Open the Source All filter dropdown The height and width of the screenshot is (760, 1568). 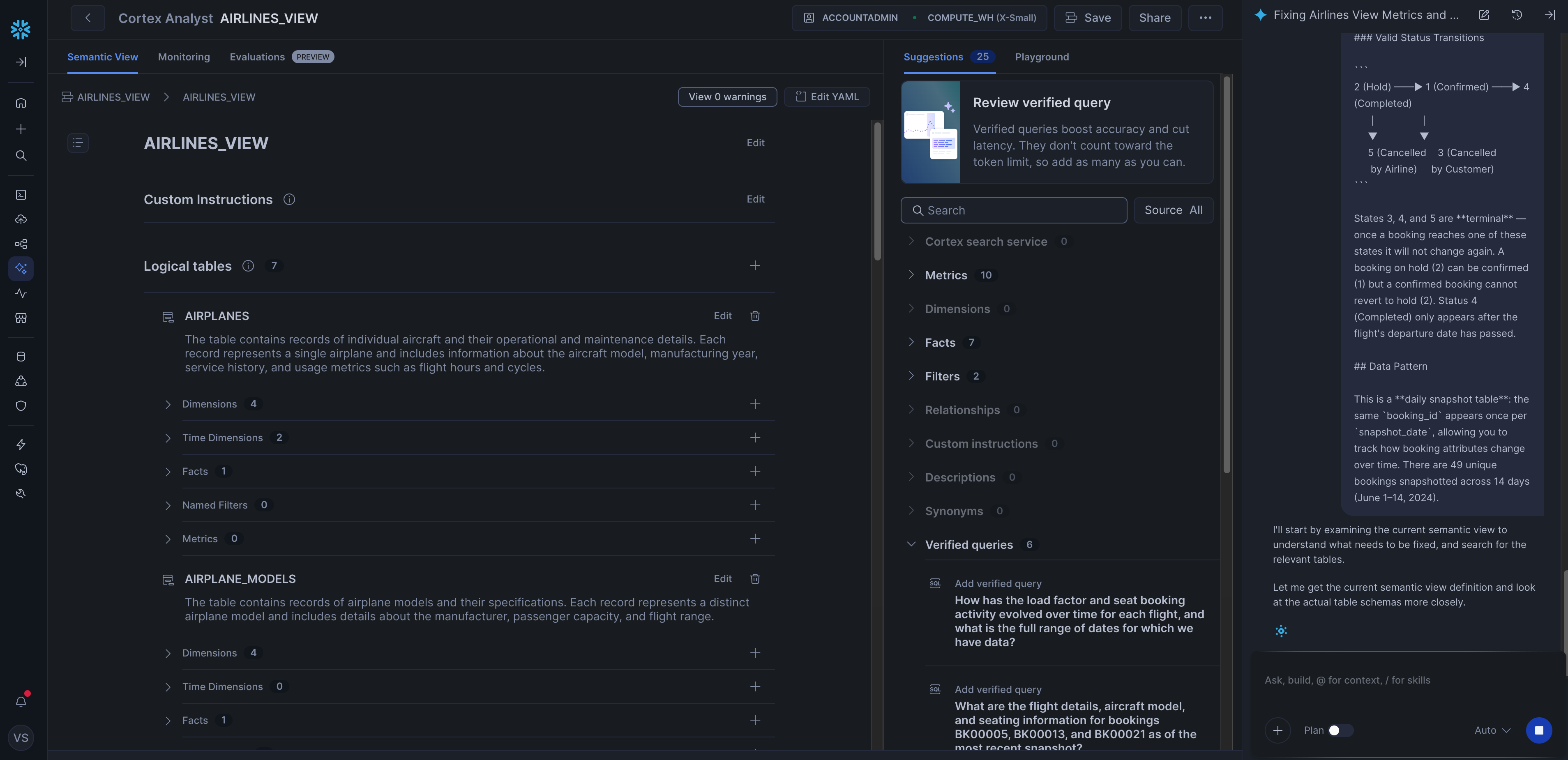click(x=1173, y=210)
